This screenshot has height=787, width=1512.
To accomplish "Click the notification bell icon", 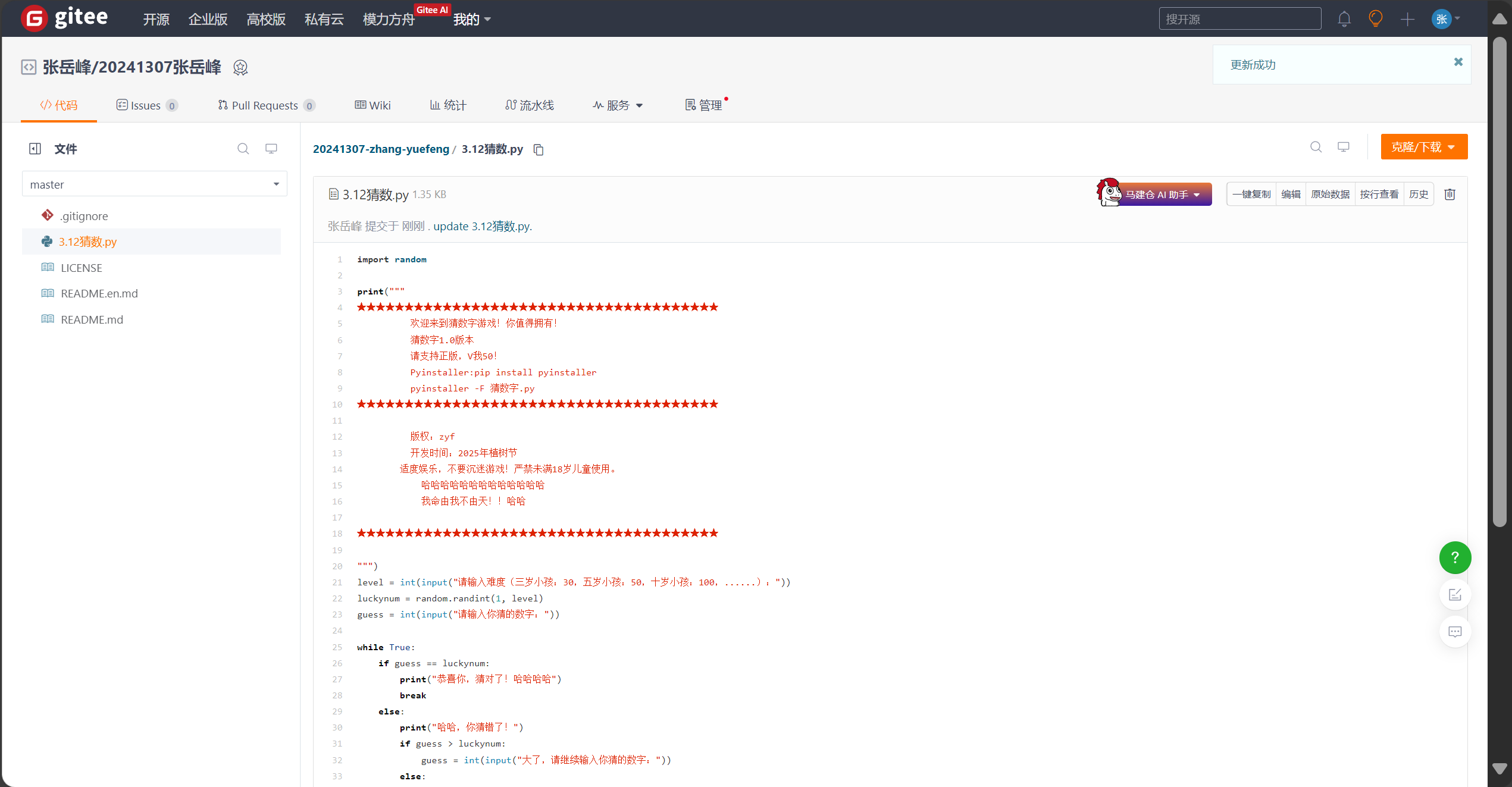I will pos(1344,19).
